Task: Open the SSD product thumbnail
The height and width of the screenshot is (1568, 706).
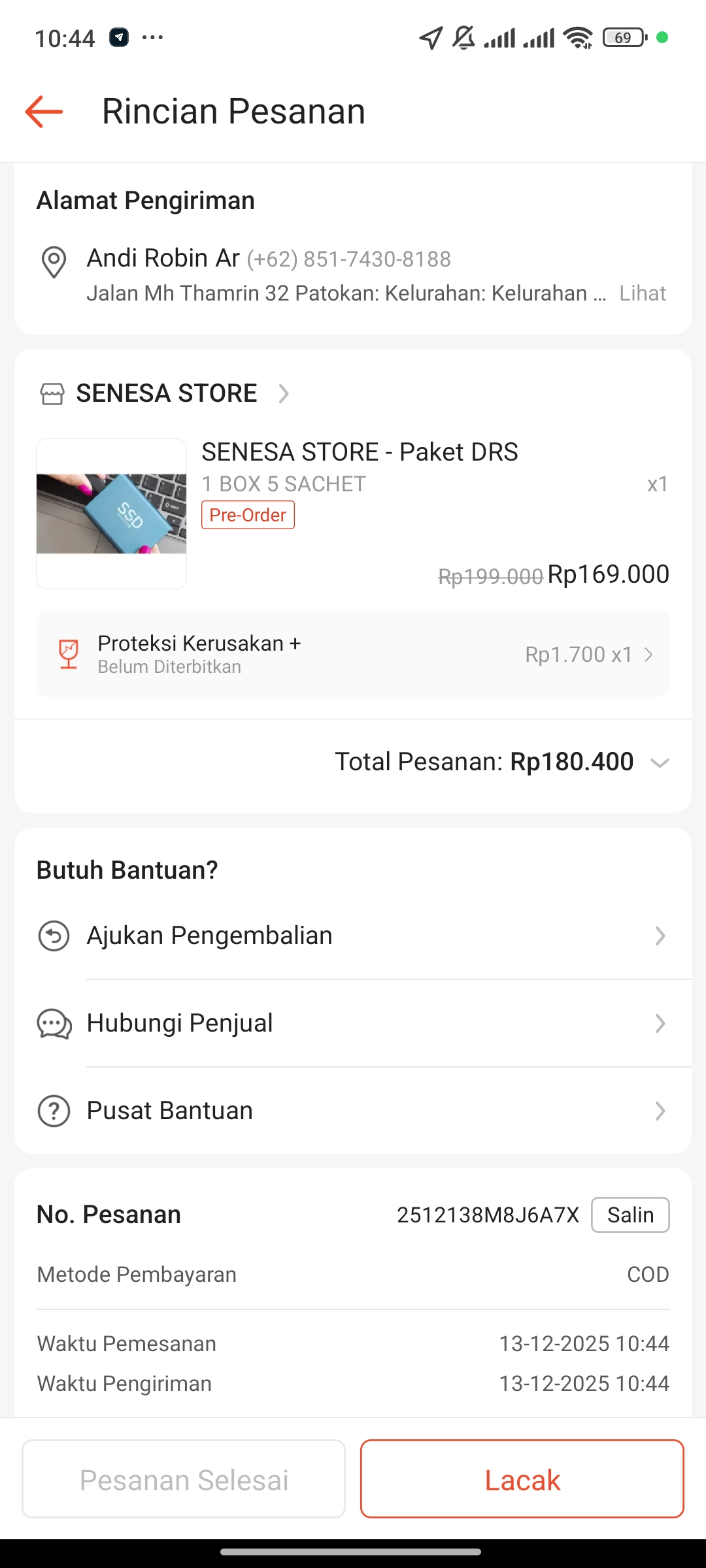Action: click(x=111, y=514)
